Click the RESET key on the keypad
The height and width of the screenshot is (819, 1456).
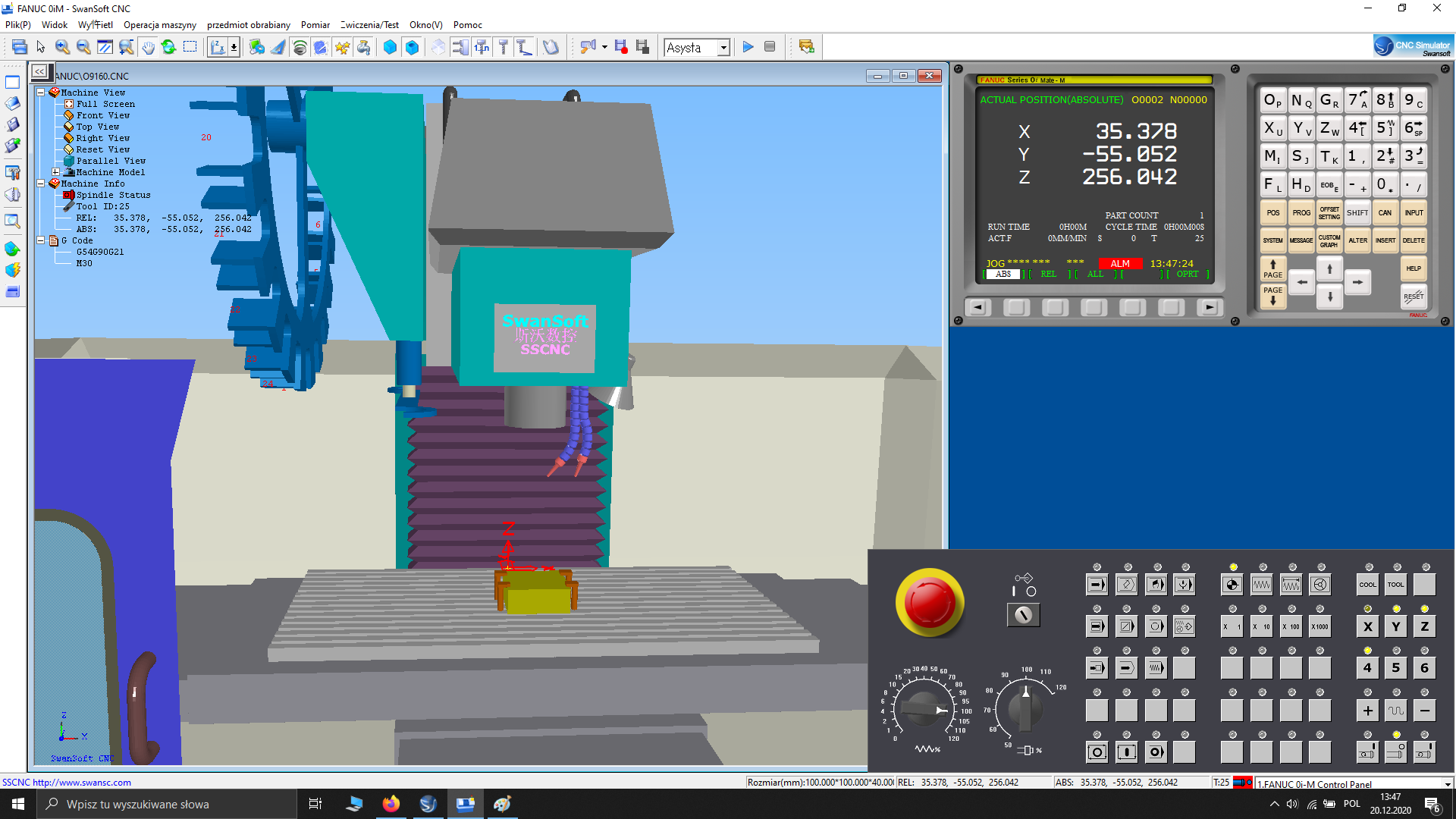coord(1414,297)
